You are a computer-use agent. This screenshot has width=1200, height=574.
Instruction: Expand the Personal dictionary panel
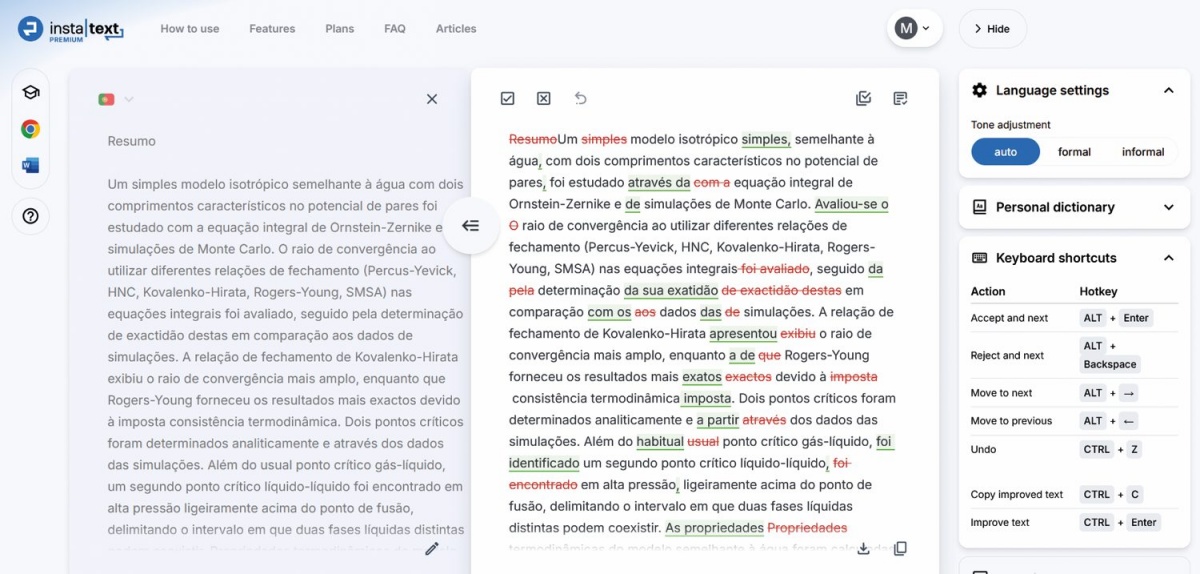tap(1168, 207)
